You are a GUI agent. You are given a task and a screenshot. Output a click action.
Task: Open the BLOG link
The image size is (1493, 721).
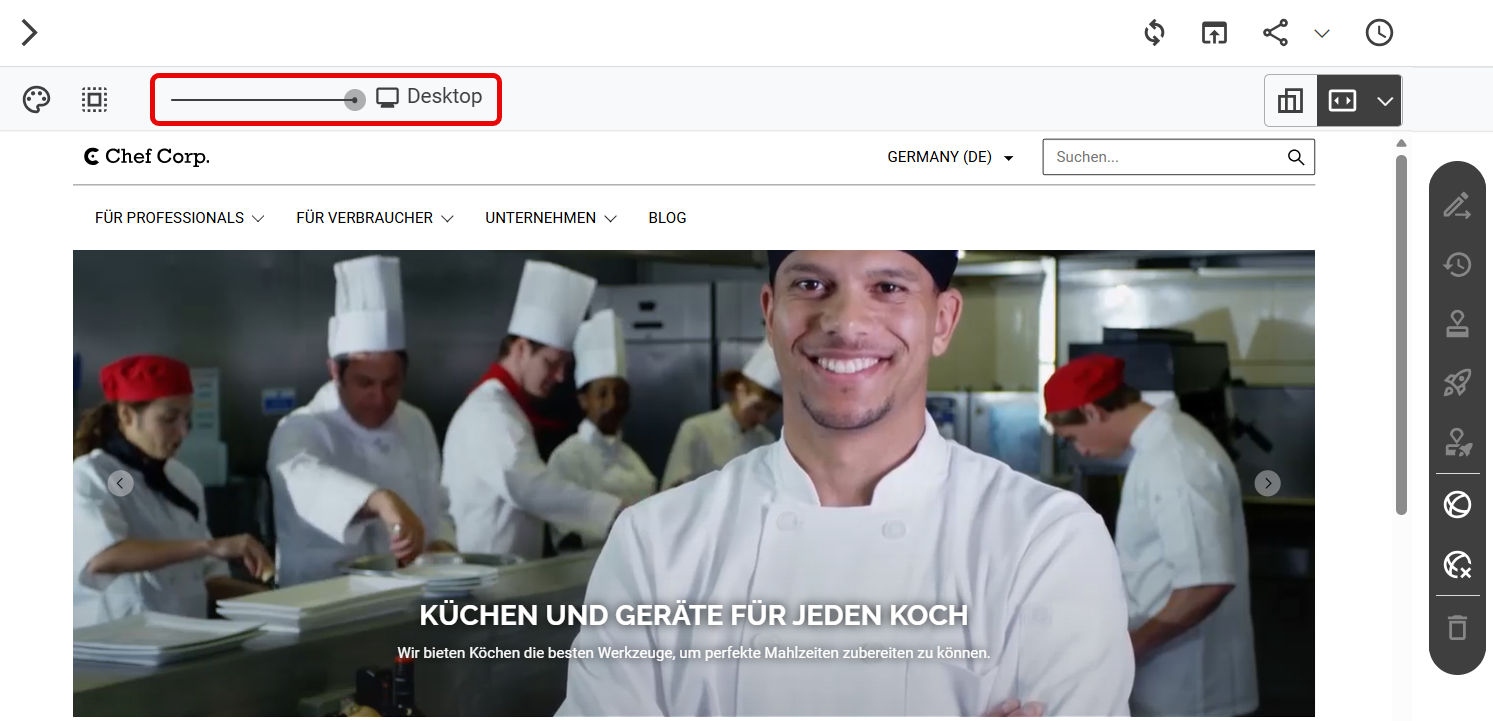pyautogui.click(x=667, y=218)
